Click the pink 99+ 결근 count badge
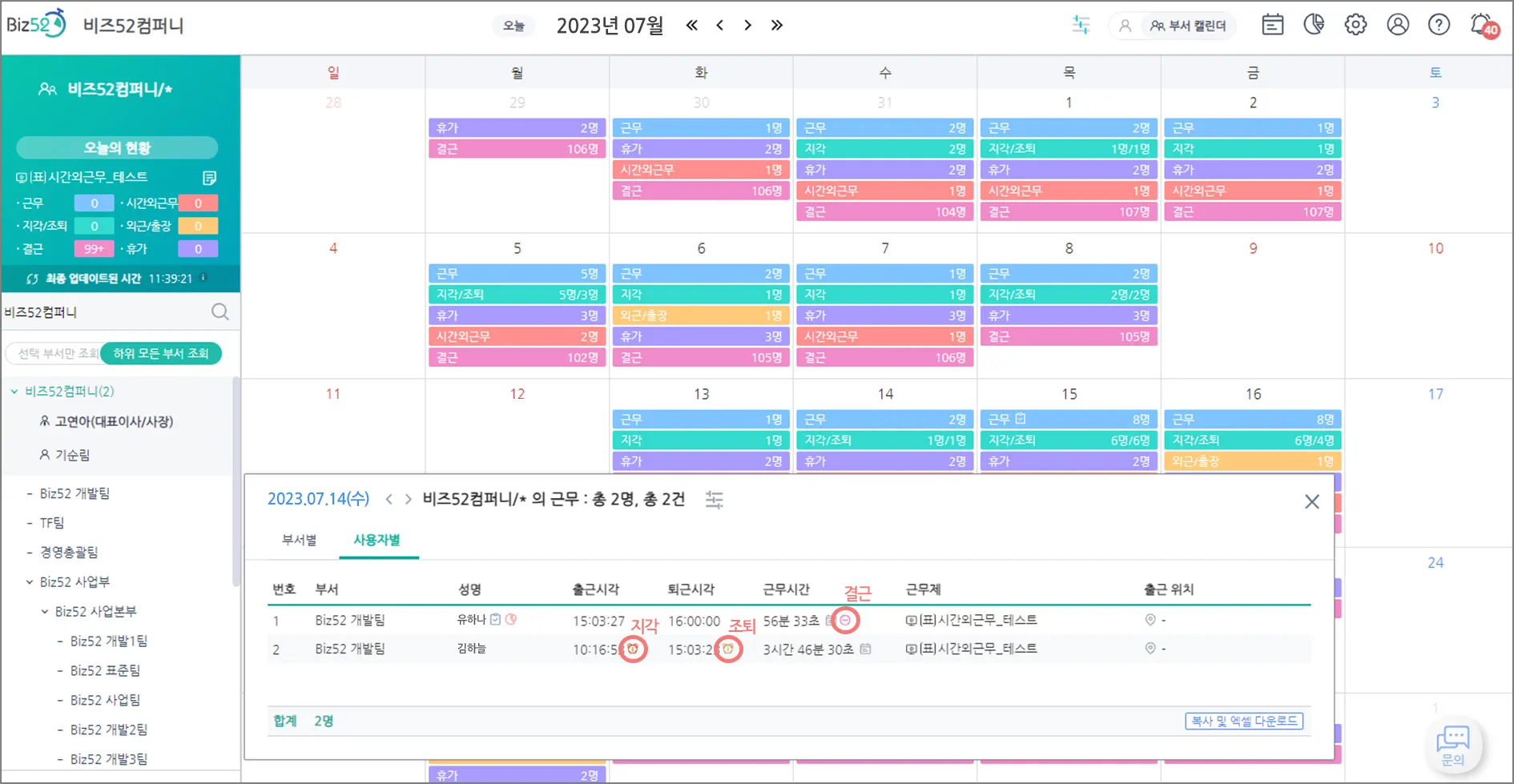This screenshot has height=784, width=1514. pyautogui.click(x=94, y=249)
